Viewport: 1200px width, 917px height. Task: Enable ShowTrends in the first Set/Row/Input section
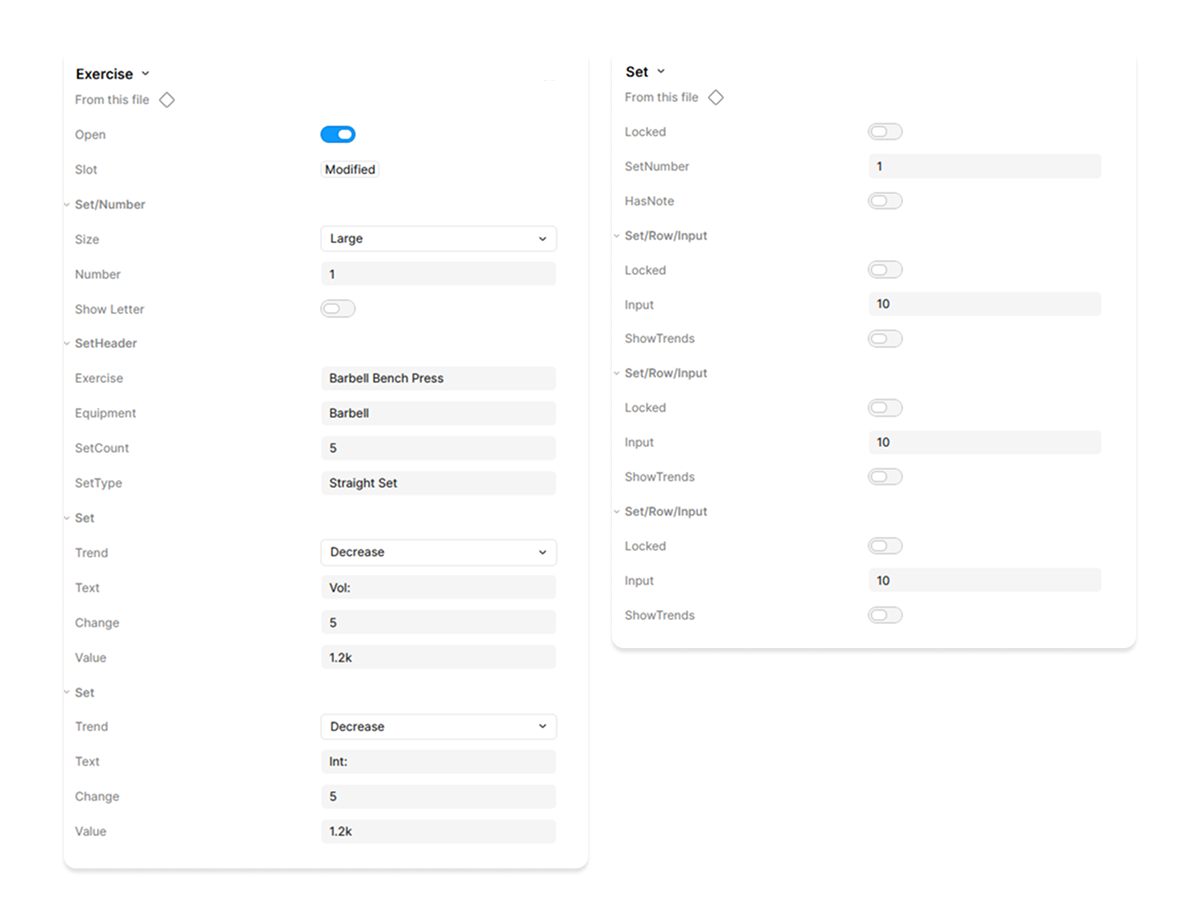[885, 339]
